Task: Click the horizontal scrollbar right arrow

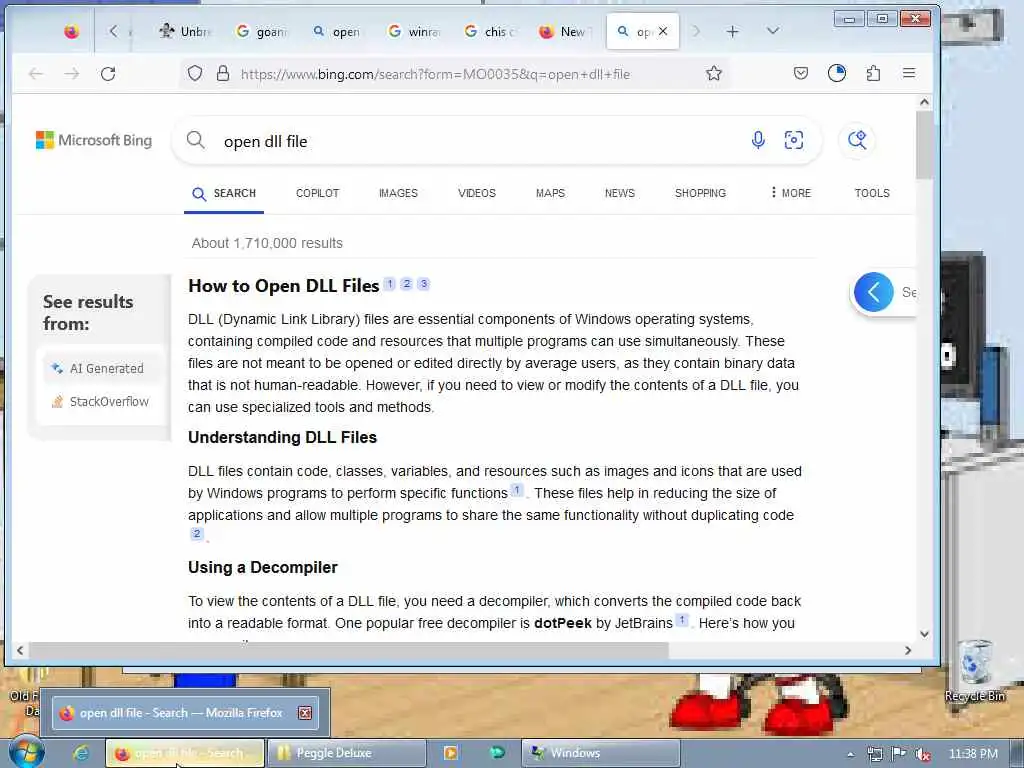Action: [908, 650]
